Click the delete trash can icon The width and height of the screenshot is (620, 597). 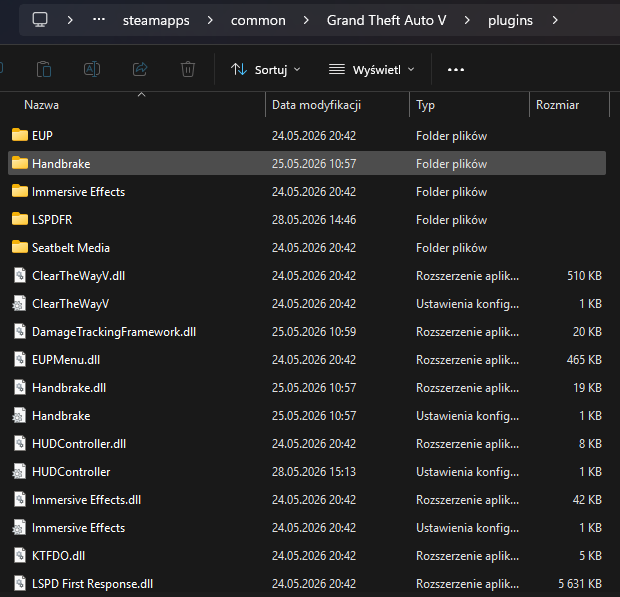188,70
